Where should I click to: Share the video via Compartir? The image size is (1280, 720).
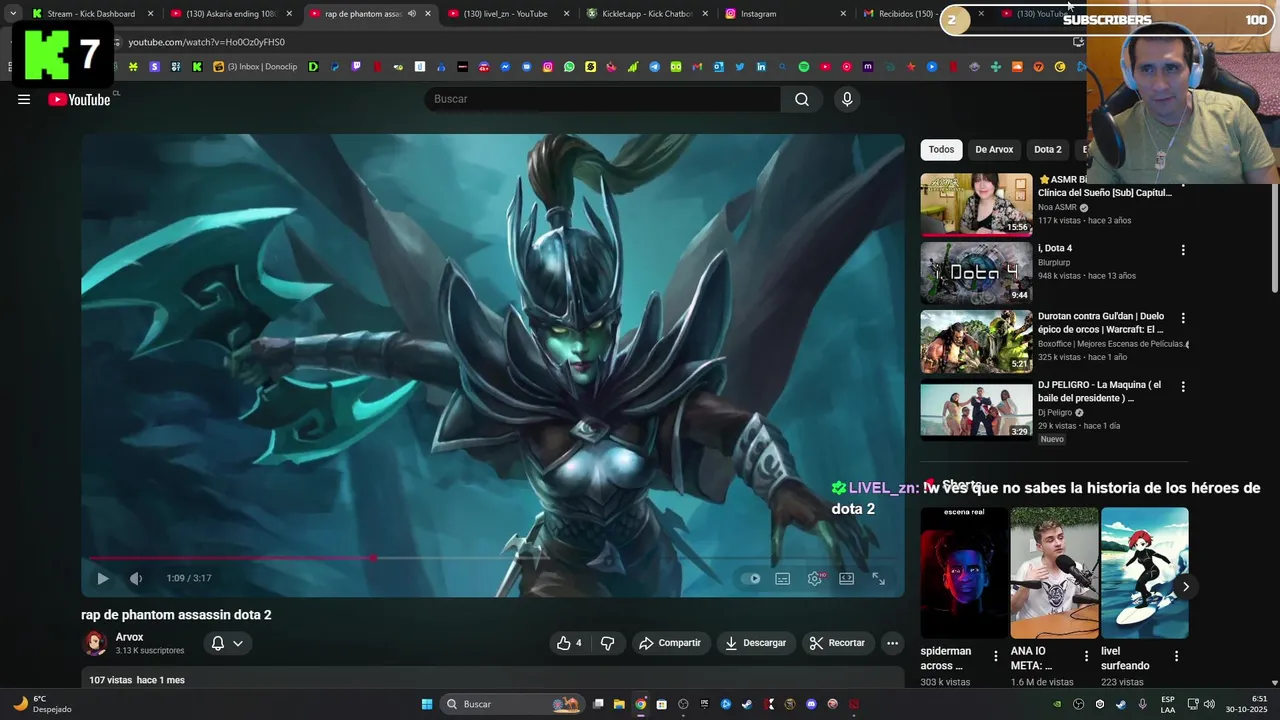coord(670,643)
